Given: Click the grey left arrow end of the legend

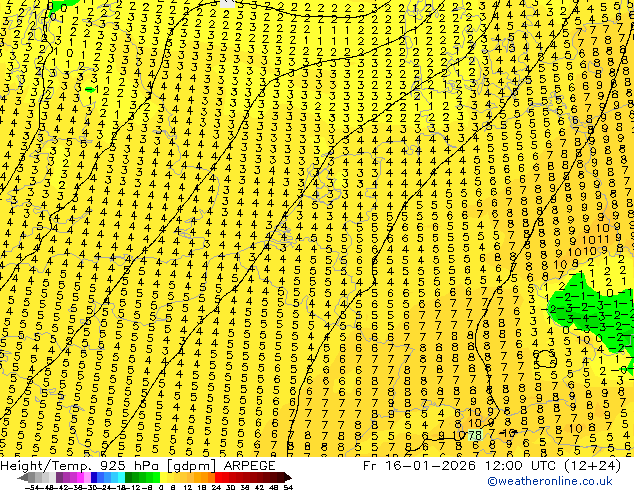Looking at the screenshot, I should pyautogui.click(x=22, y=477).
